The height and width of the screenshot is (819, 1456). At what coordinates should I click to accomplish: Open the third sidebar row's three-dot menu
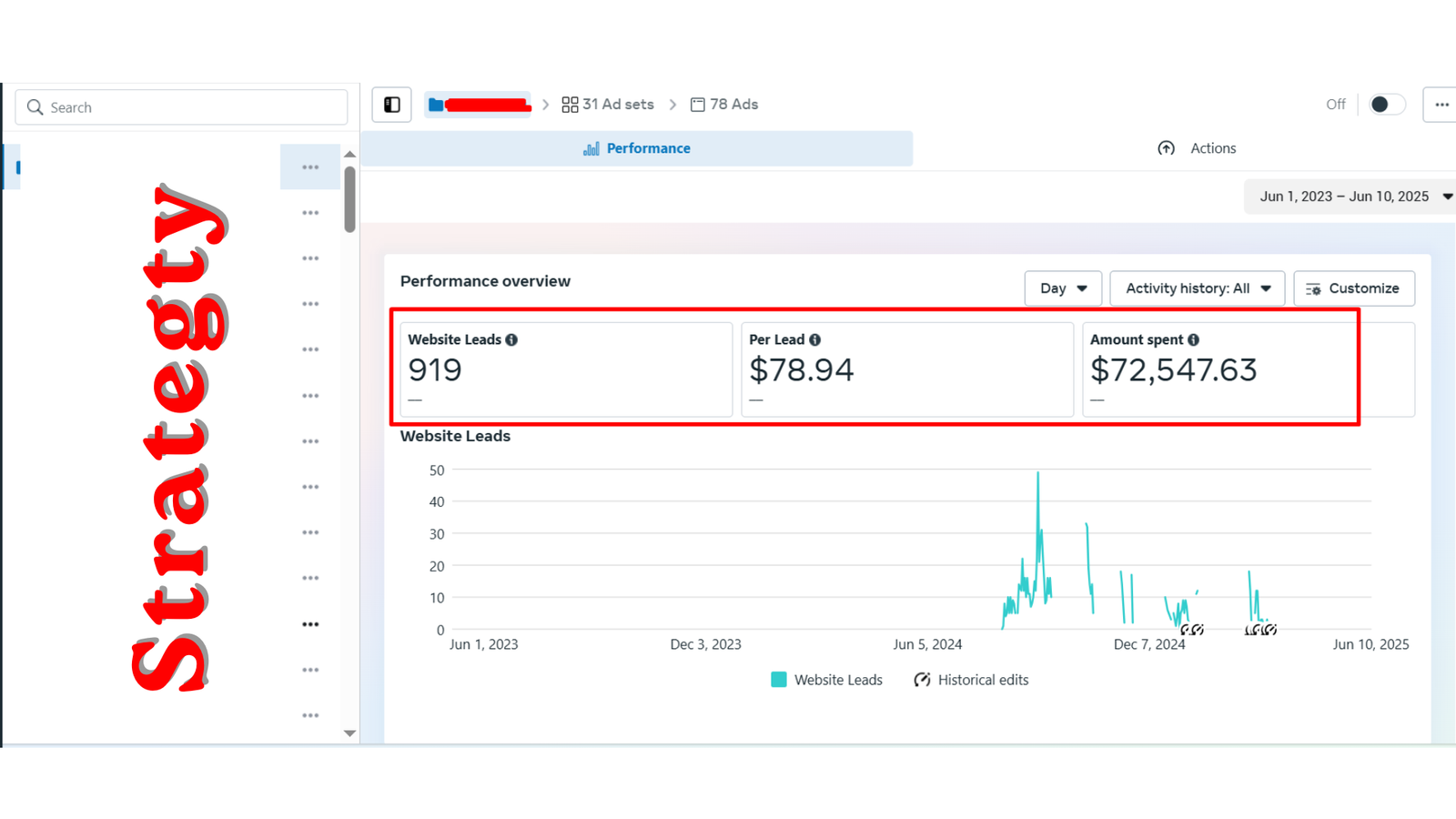pos(310,258)
